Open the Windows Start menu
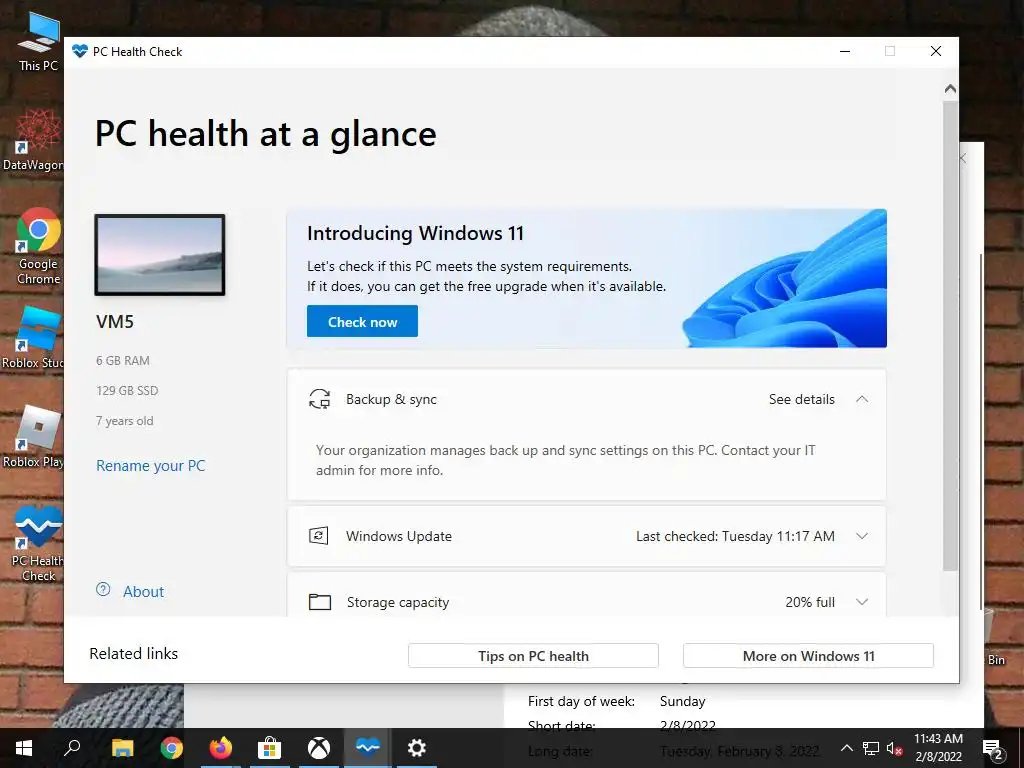The width and height of the screenshot is (1024, 768). (x=24, y=748)
